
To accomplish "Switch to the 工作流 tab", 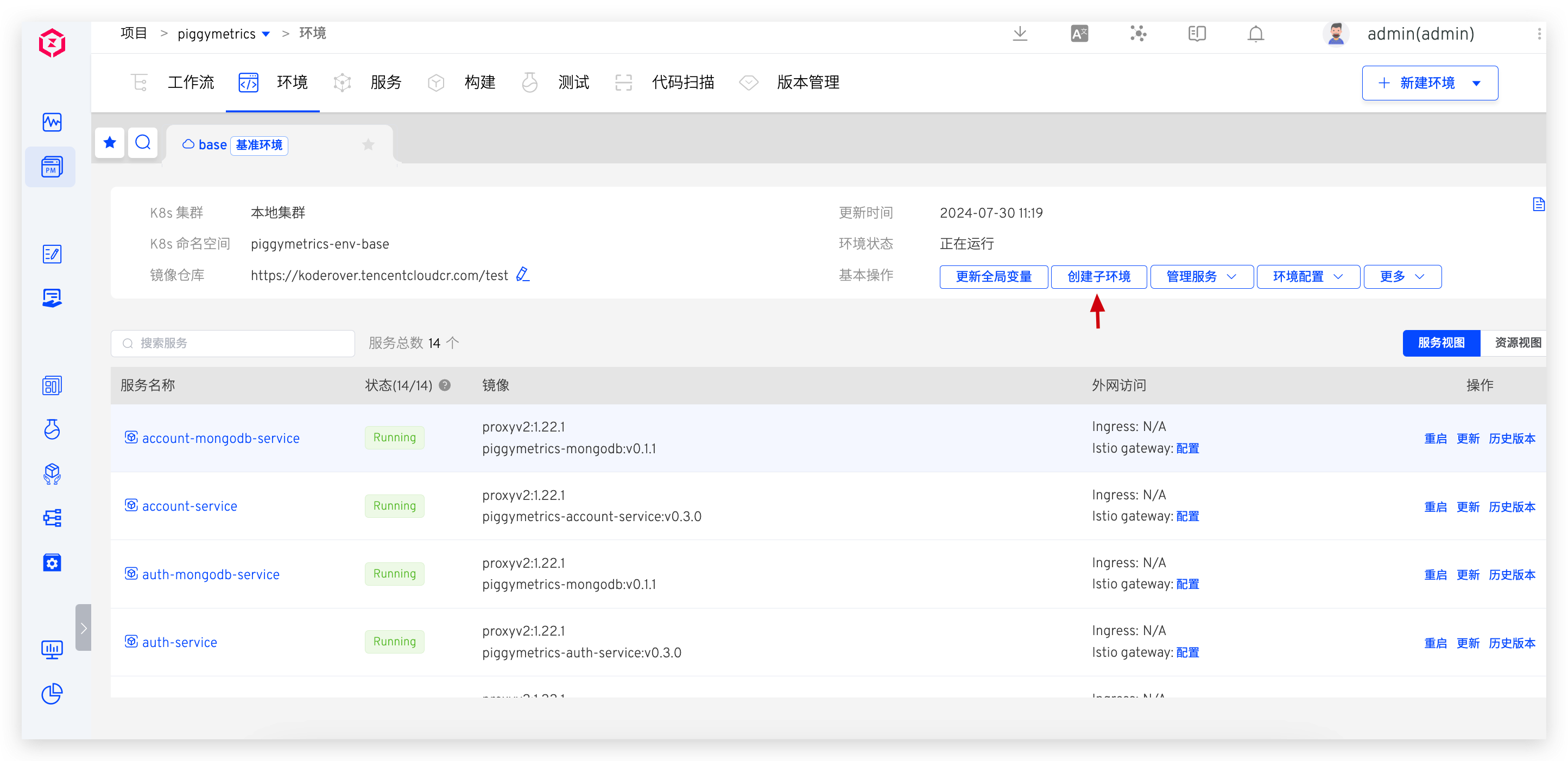I will click(190, 83).
